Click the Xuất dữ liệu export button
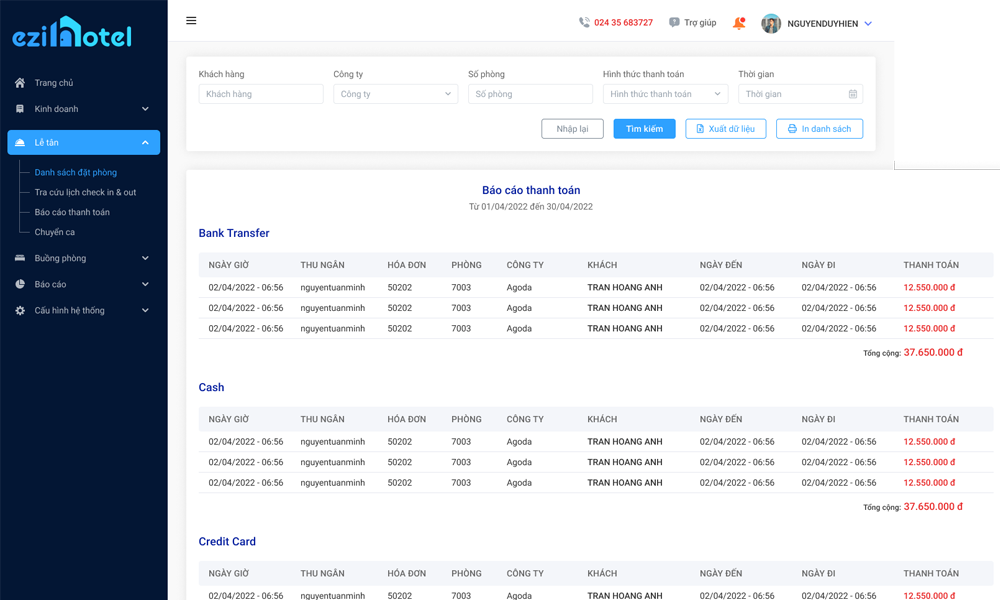Screen dimensions: 1000x600 tap(726, 129)
